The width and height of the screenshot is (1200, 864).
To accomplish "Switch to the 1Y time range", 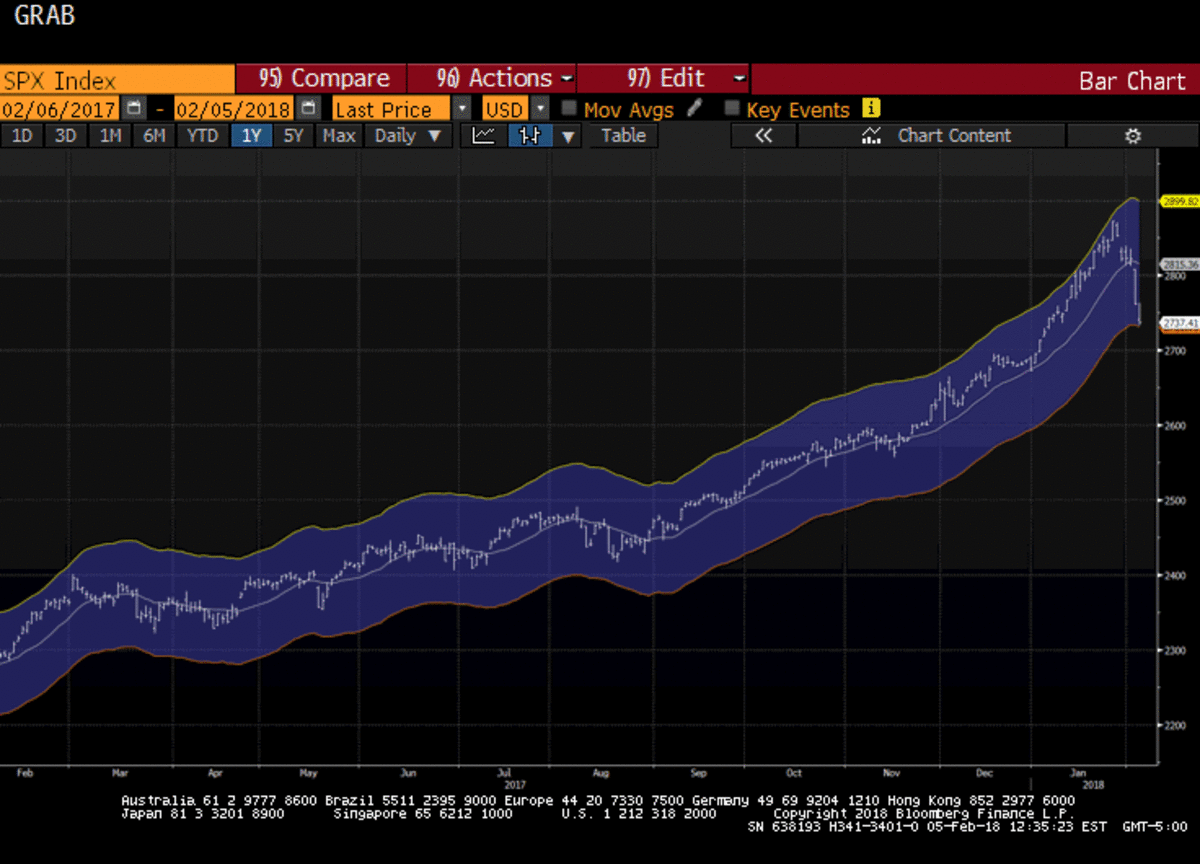I will pos(250,136).
